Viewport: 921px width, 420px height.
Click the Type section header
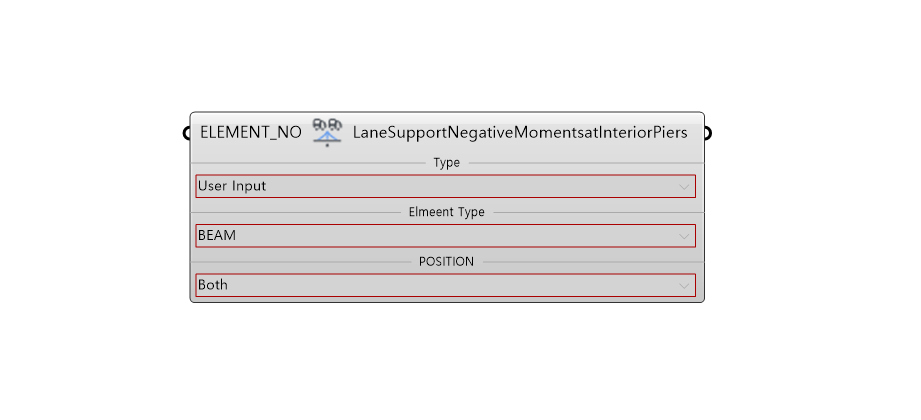pyautogui.click(x=446, y=163)
